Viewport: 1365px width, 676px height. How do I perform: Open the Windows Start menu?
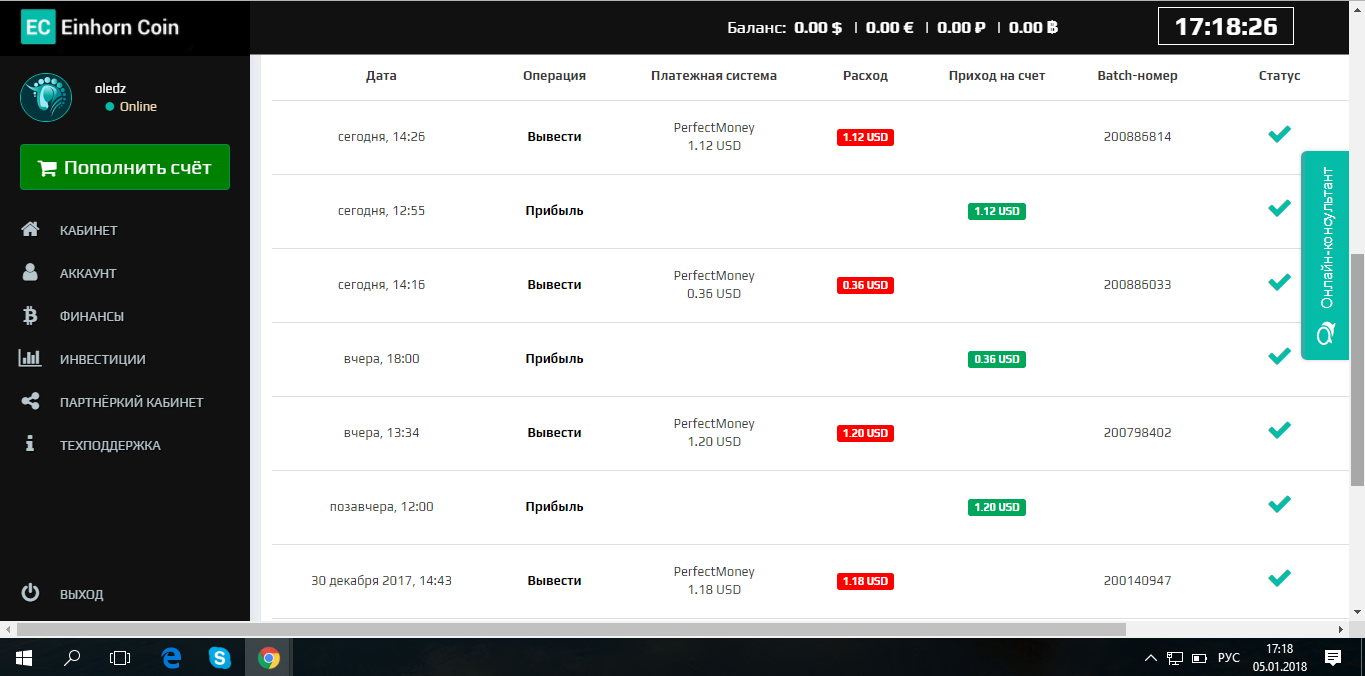pyautogui.click(x=24, y=658)
